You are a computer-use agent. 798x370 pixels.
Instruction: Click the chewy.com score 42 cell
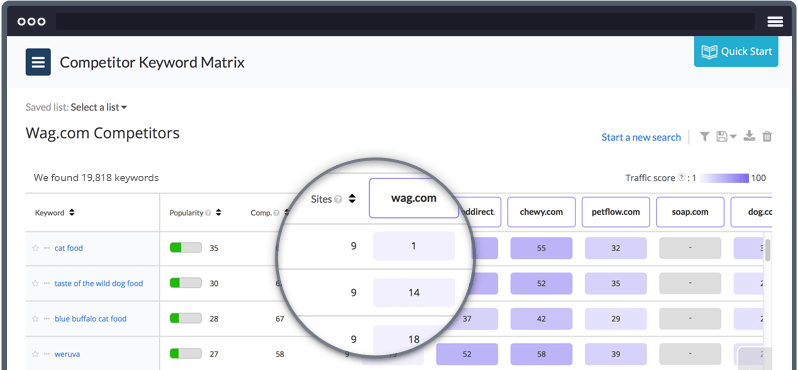[542, 319]
